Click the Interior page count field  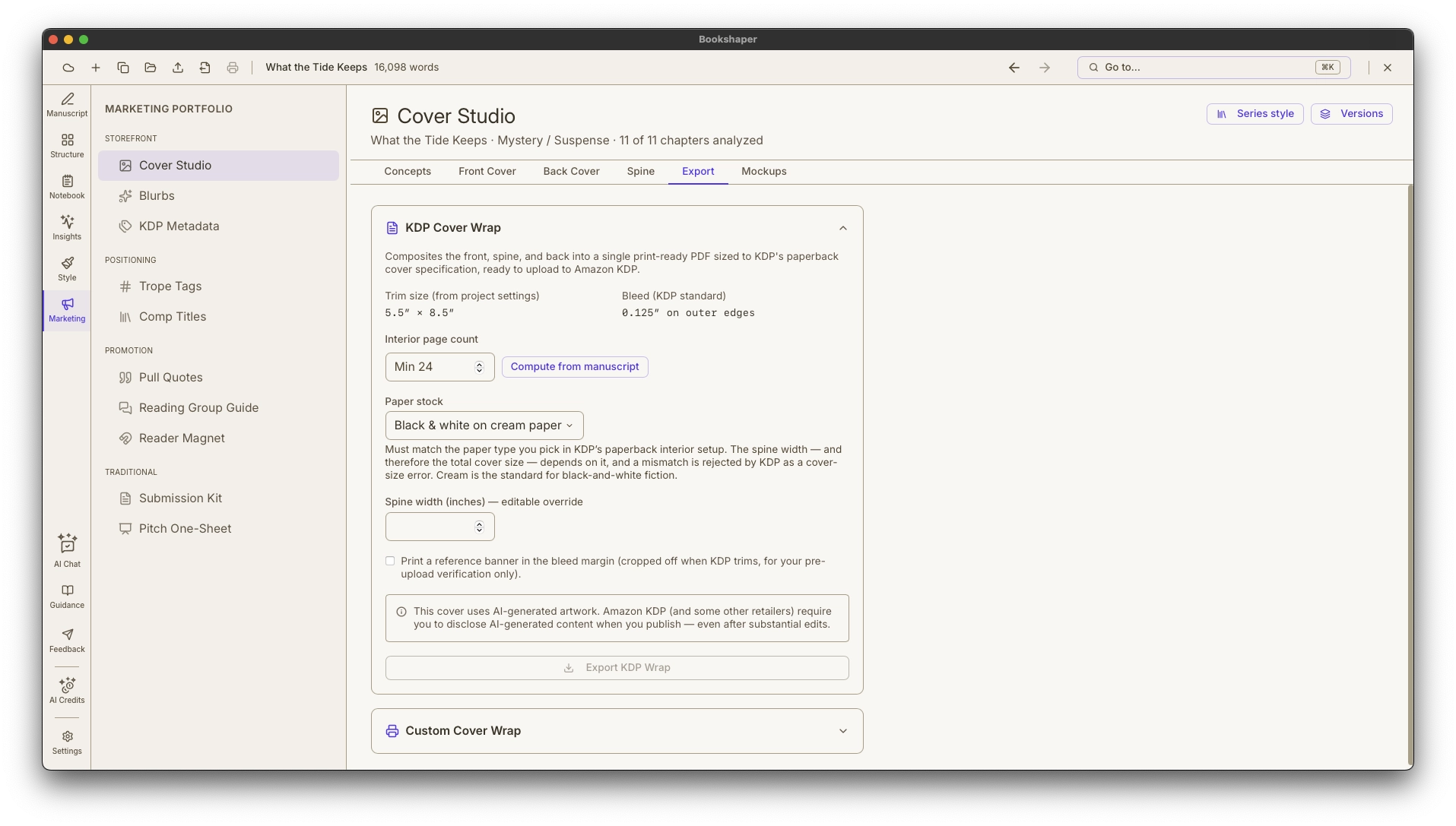point(439,367)
